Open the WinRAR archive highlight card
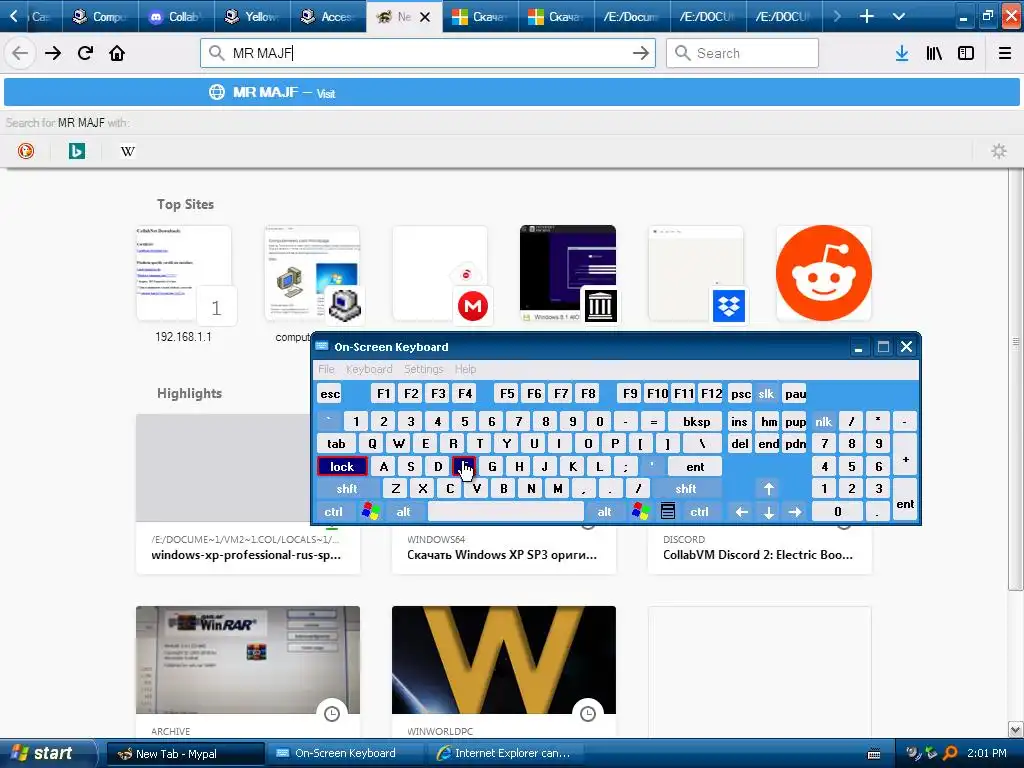 pyautogui.click(x=248, y=673)
